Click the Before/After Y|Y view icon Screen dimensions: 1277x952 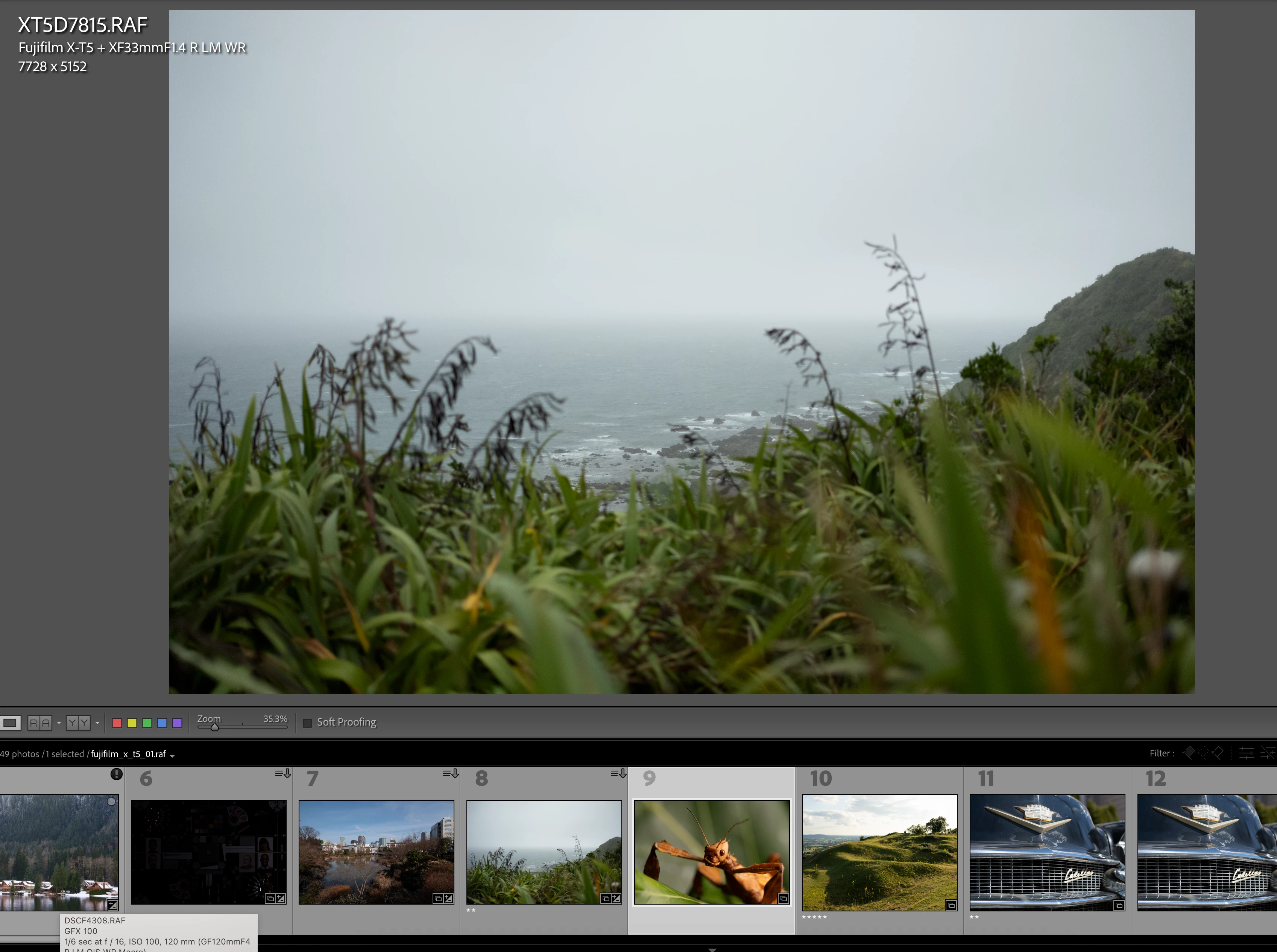tap(78, 723)
